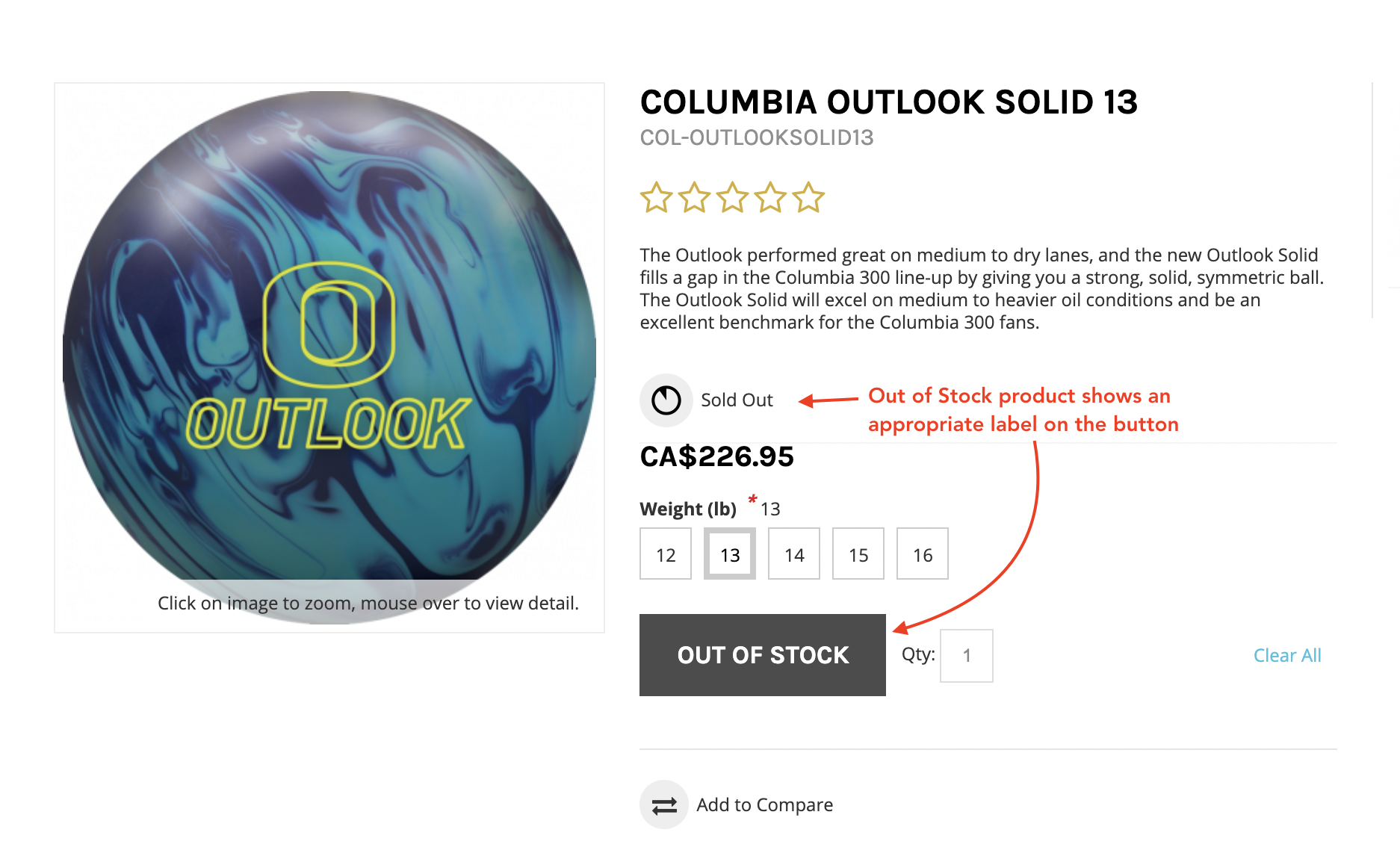The width and height of the screenshot is (1400, 865).
Task: Select weight option 15
Action: 858,554
